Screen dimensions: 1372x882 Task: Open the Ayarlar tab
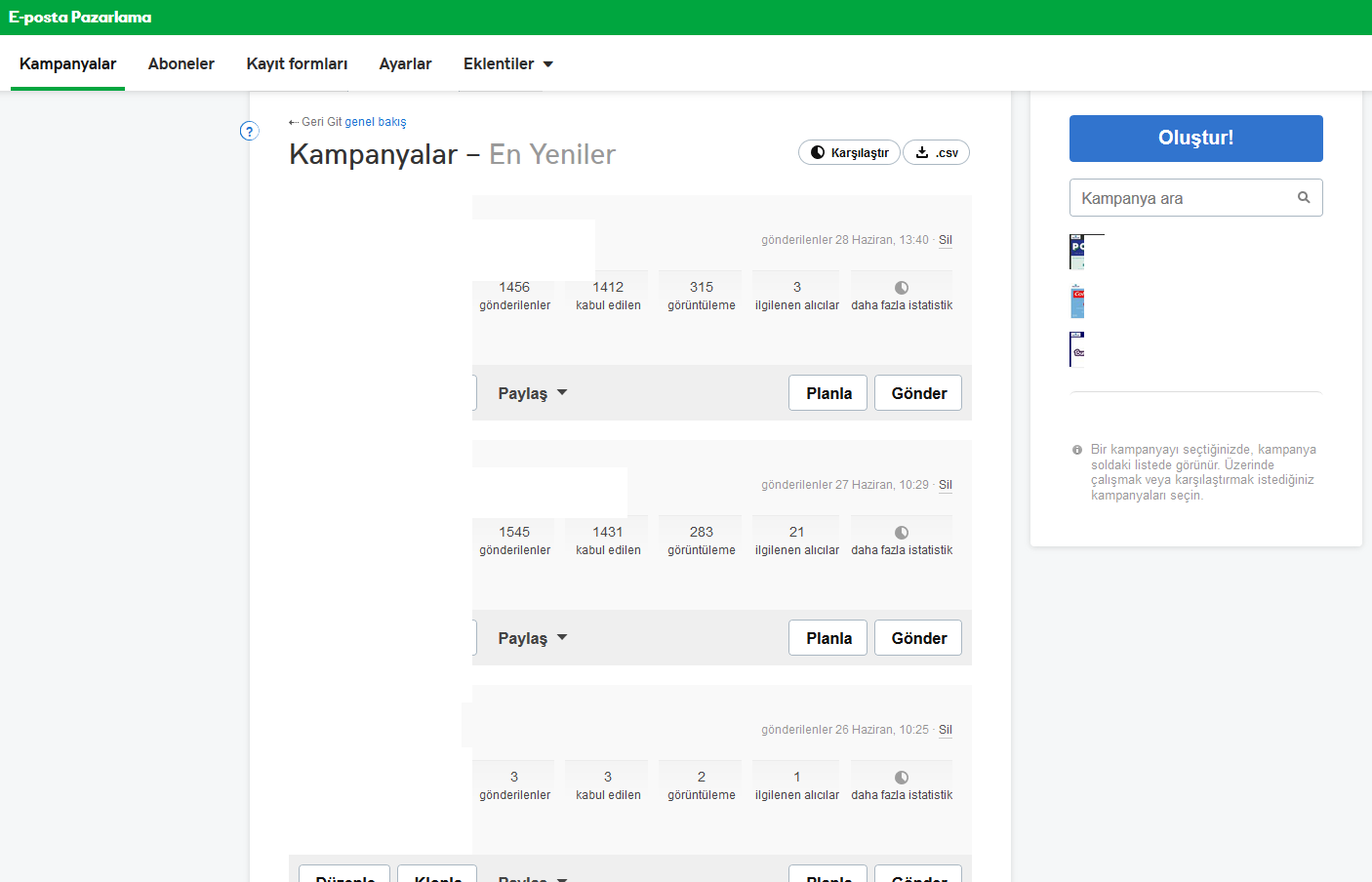point(405,63)
